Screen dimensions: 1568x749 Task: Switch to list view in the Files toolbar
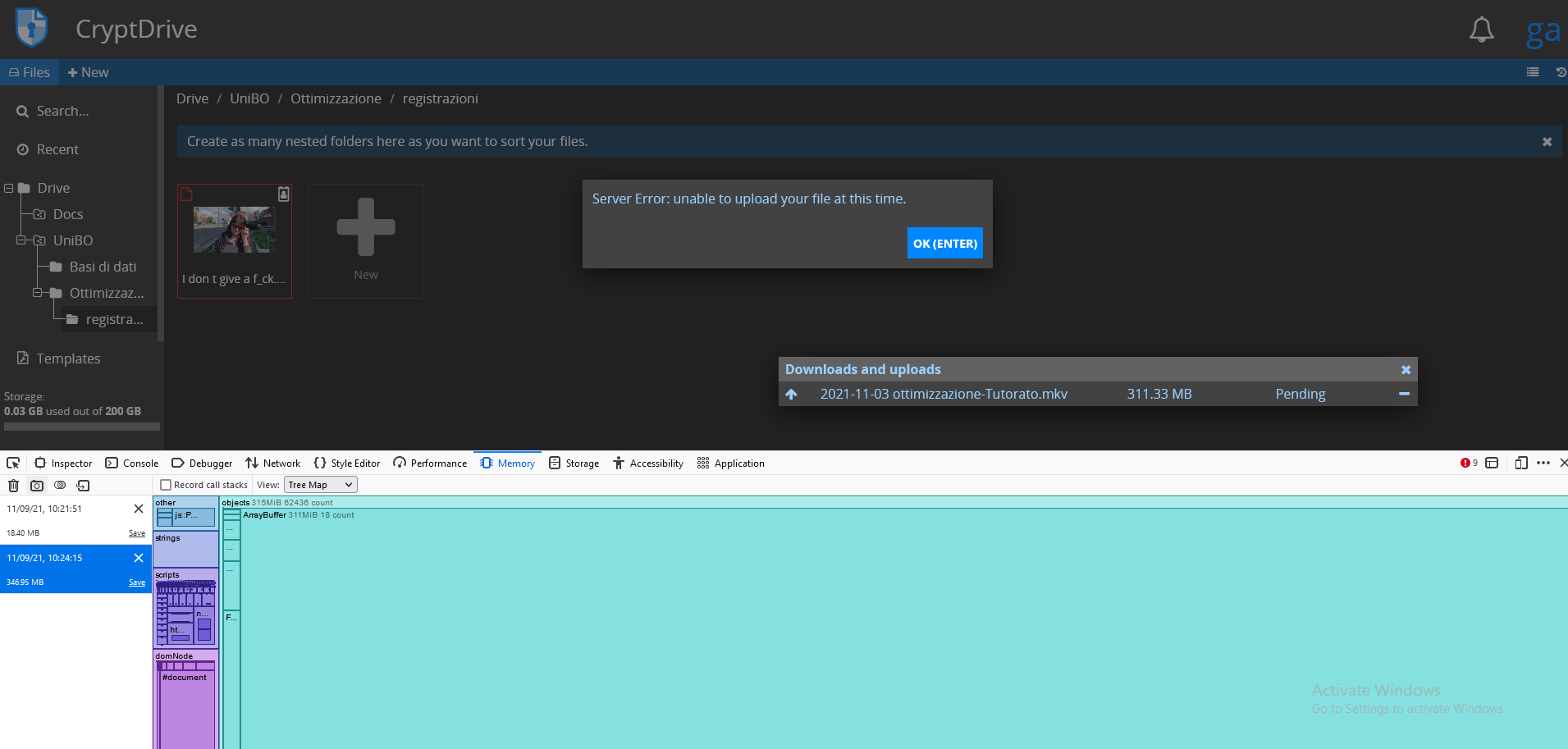pyautogui.click(x=1532, y=71)
